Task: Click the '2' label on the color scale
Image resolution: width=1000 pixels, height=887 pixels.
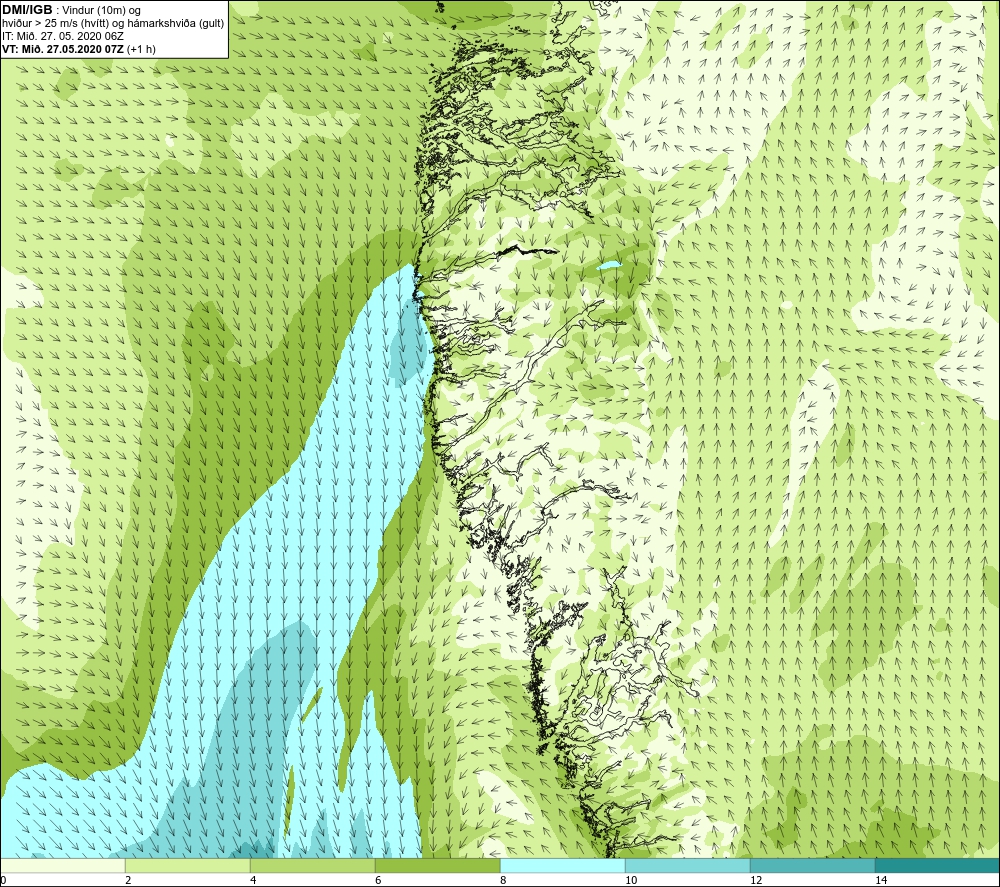Action: [128, 880]
